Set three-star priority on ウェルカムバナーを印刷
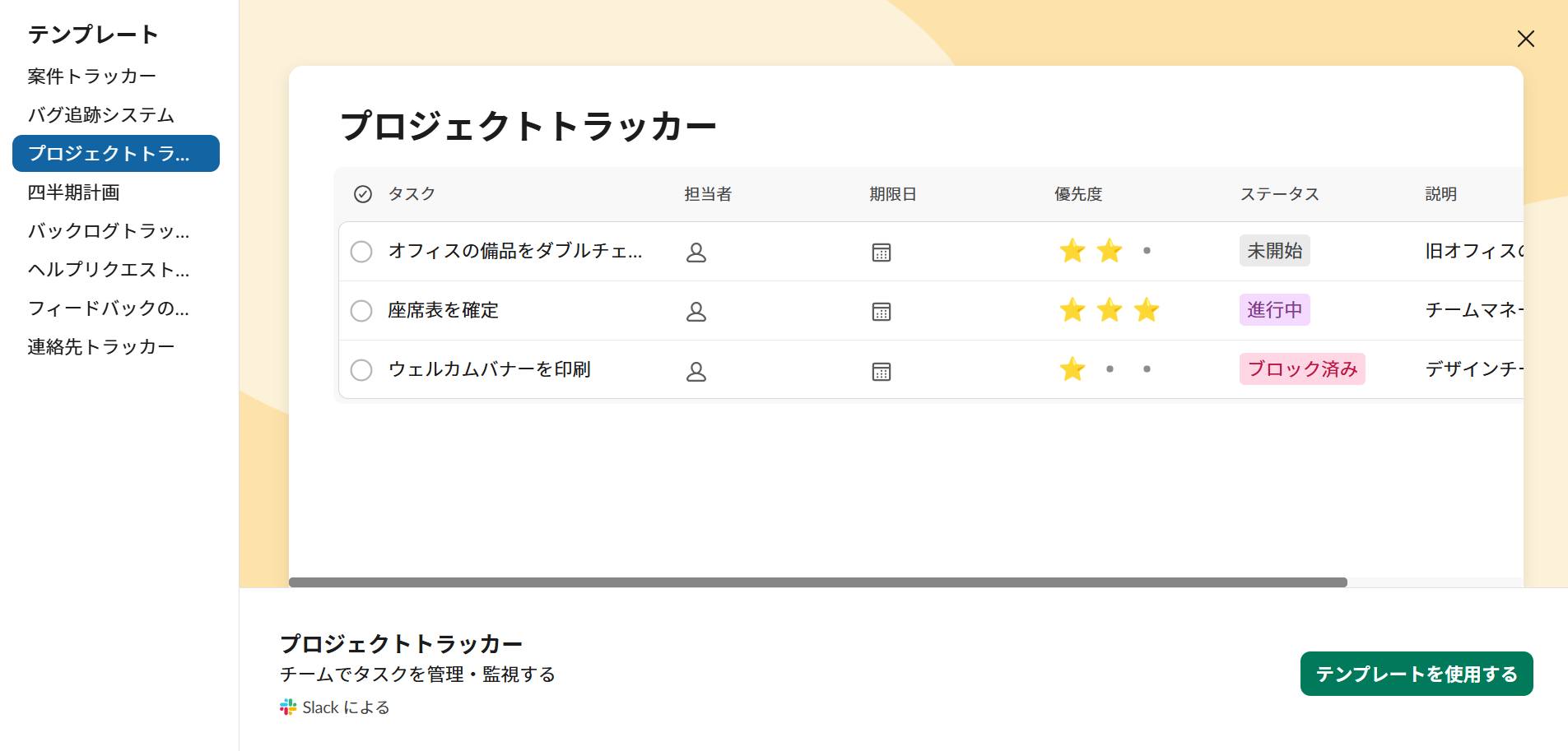This screenshot has width=1568, height=751. click(1146, 369)
